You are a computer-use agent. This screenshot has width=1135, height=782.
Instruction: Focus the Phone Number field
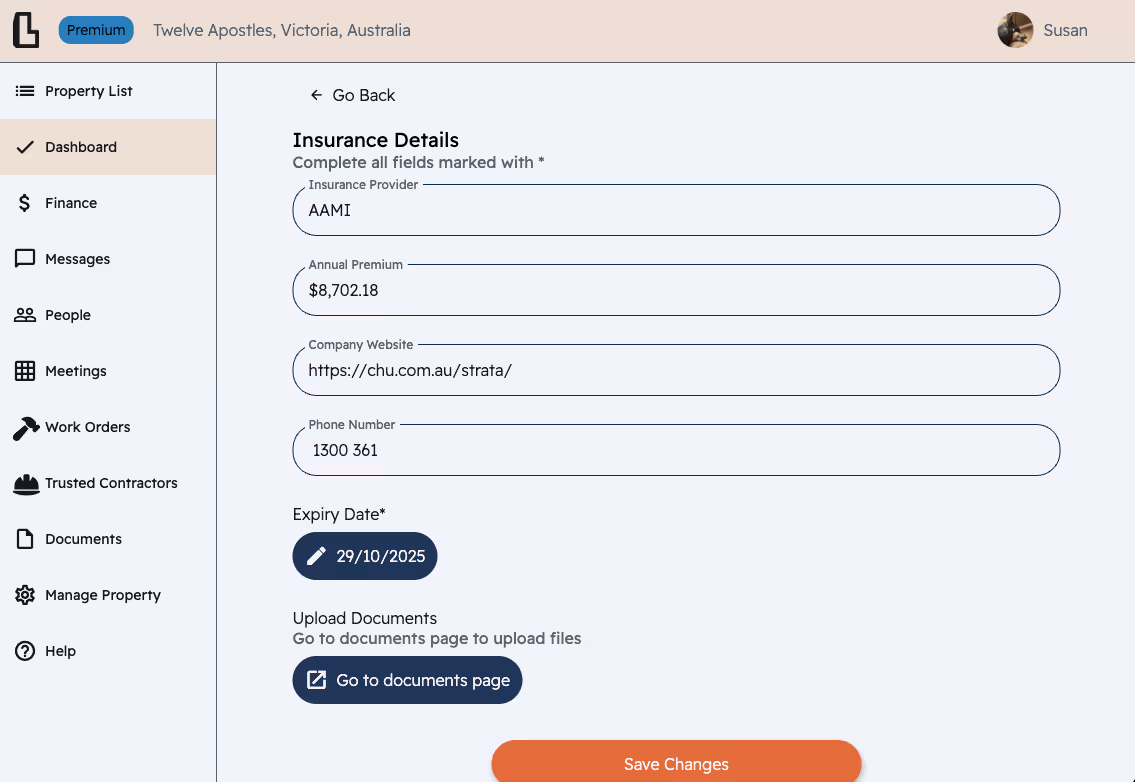[x=676, y=450]
